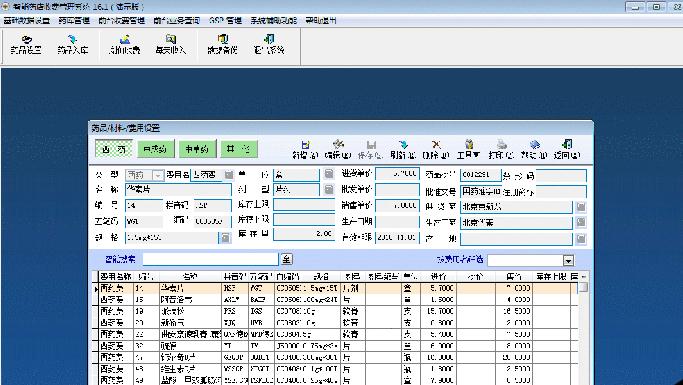Viewport: 683px width, 385px height.
Task: Expand the 类型 combo box
Action: click(x=158, y=175)
